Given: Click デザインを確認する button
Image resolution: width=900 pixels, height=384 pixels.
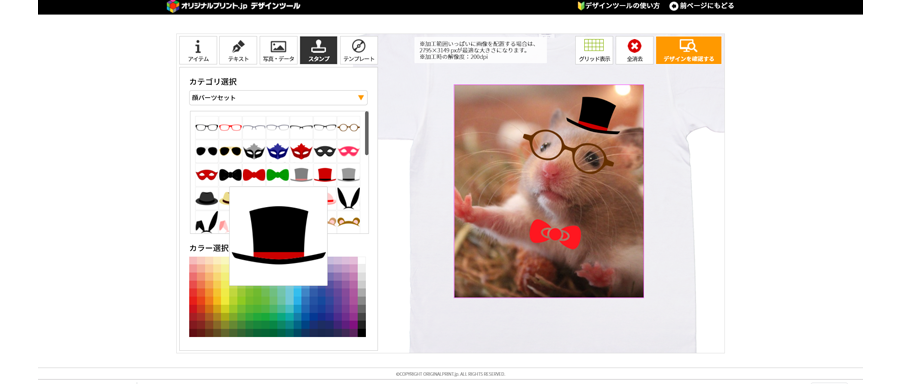Looking at the screenshot, I should (x=688, y=51).
